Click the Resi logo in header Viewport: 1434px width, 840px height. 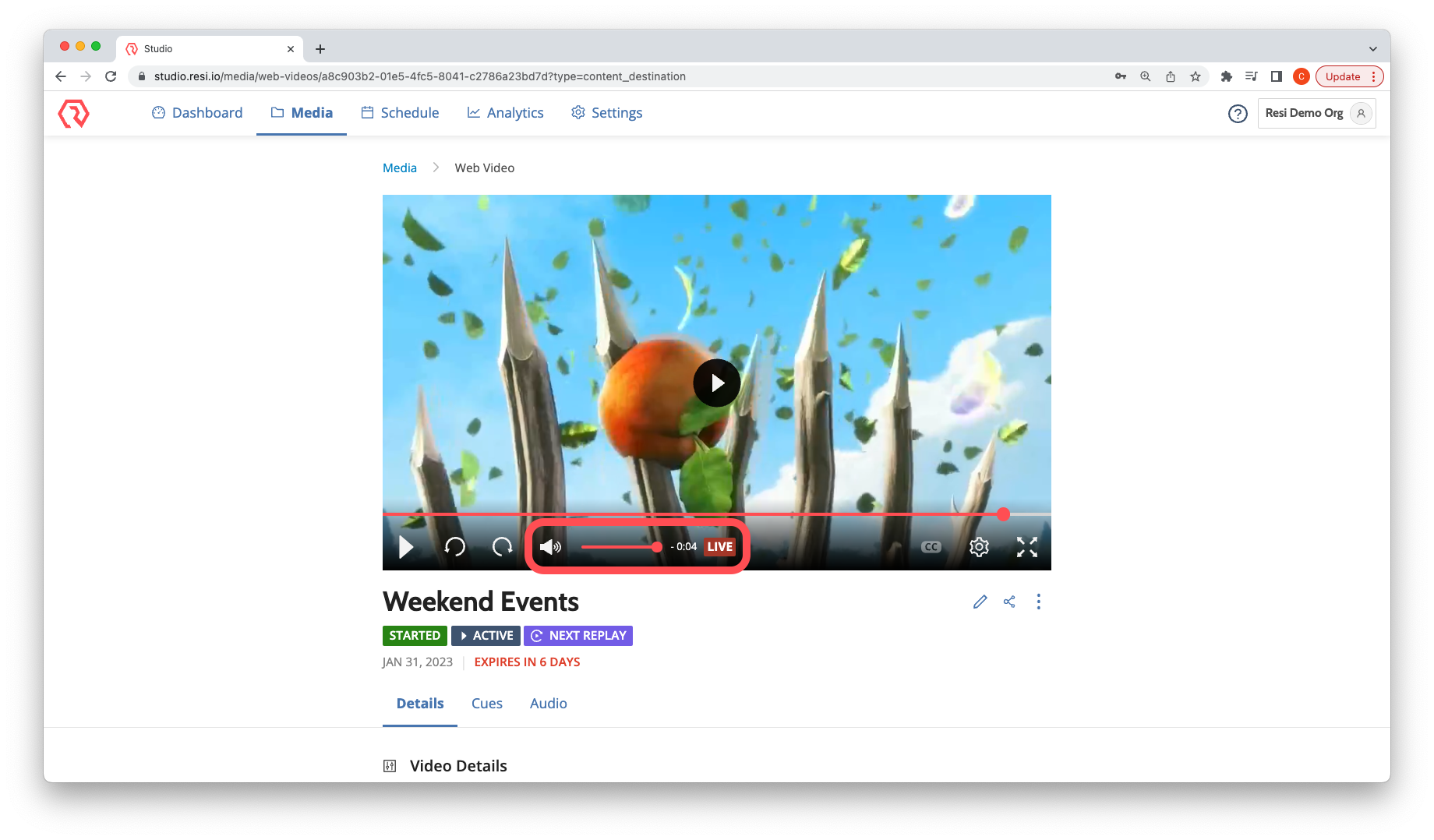coord(74,113)
